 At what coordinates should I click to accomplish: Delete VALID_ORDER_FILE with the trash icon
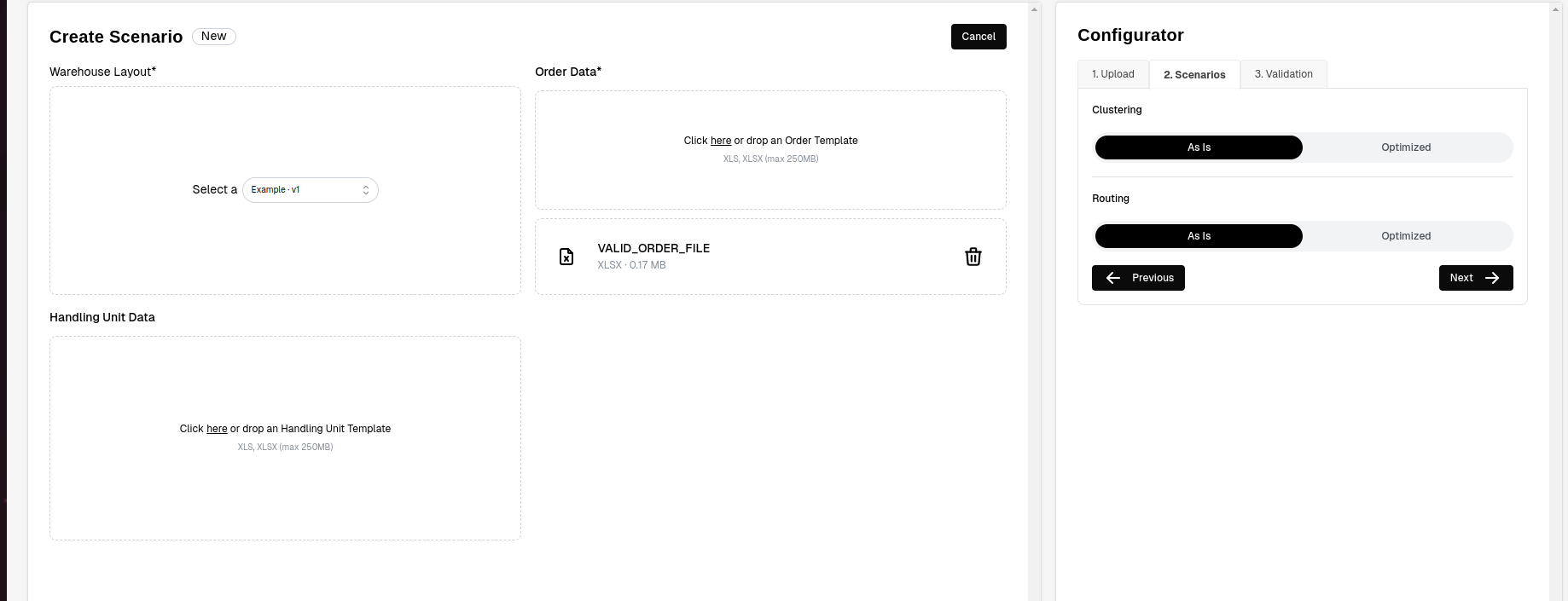point(973,257)
